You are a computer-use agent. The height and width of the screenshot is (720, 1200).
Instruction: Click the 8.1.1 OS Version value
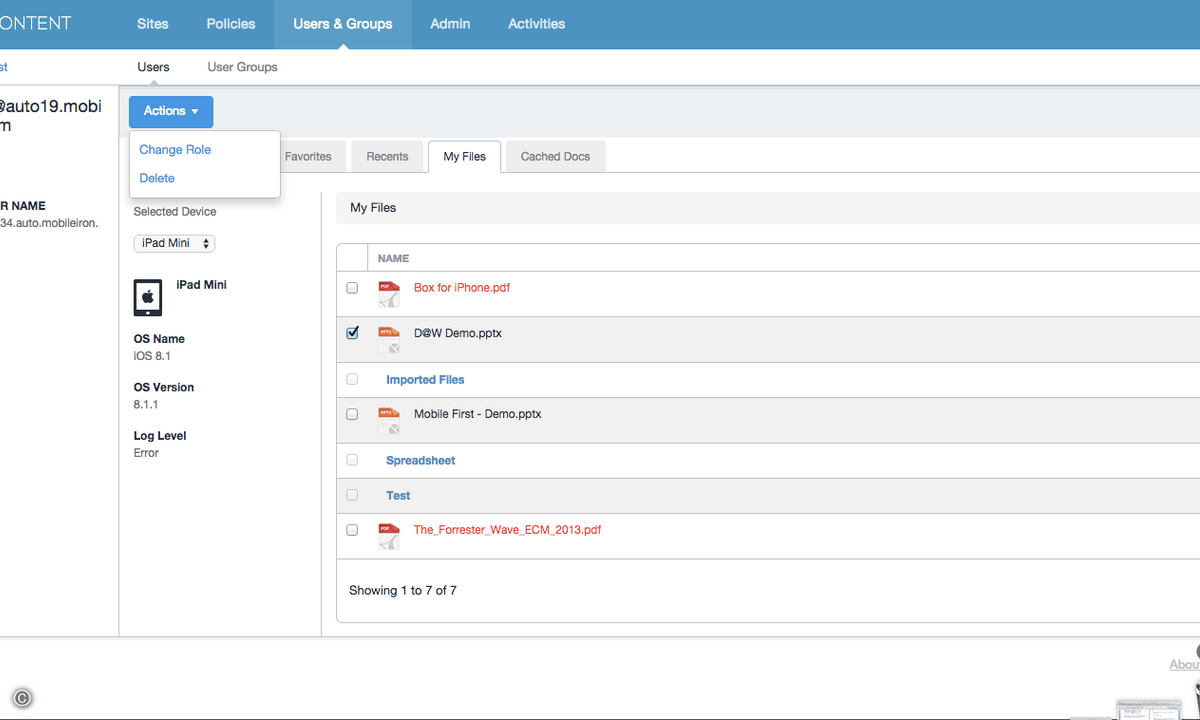[x=146, y=405]
